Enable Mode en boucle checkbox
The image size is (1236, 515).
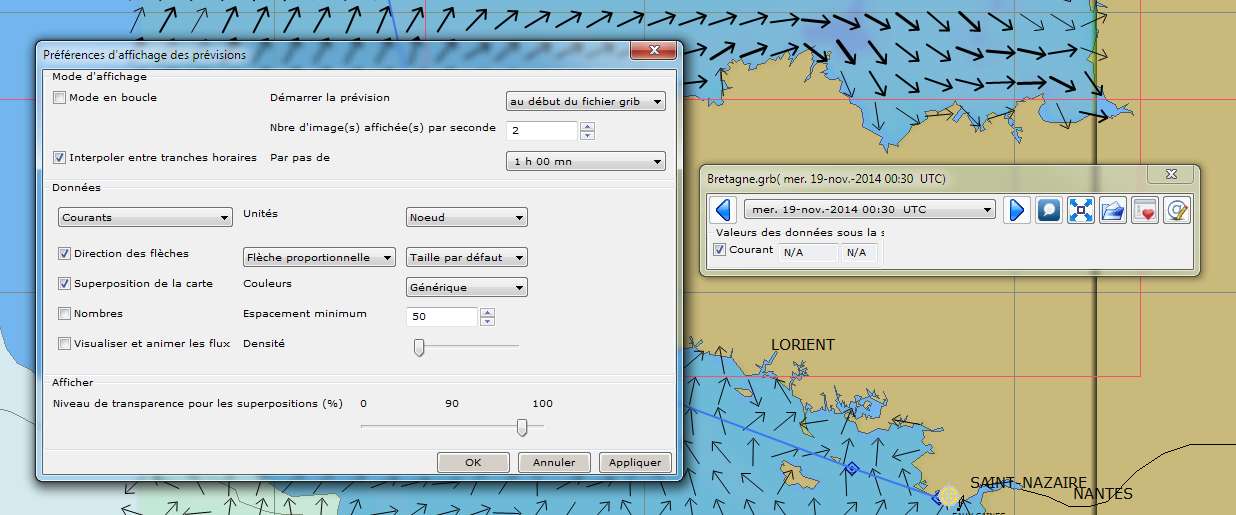click(x=60, y=98)
